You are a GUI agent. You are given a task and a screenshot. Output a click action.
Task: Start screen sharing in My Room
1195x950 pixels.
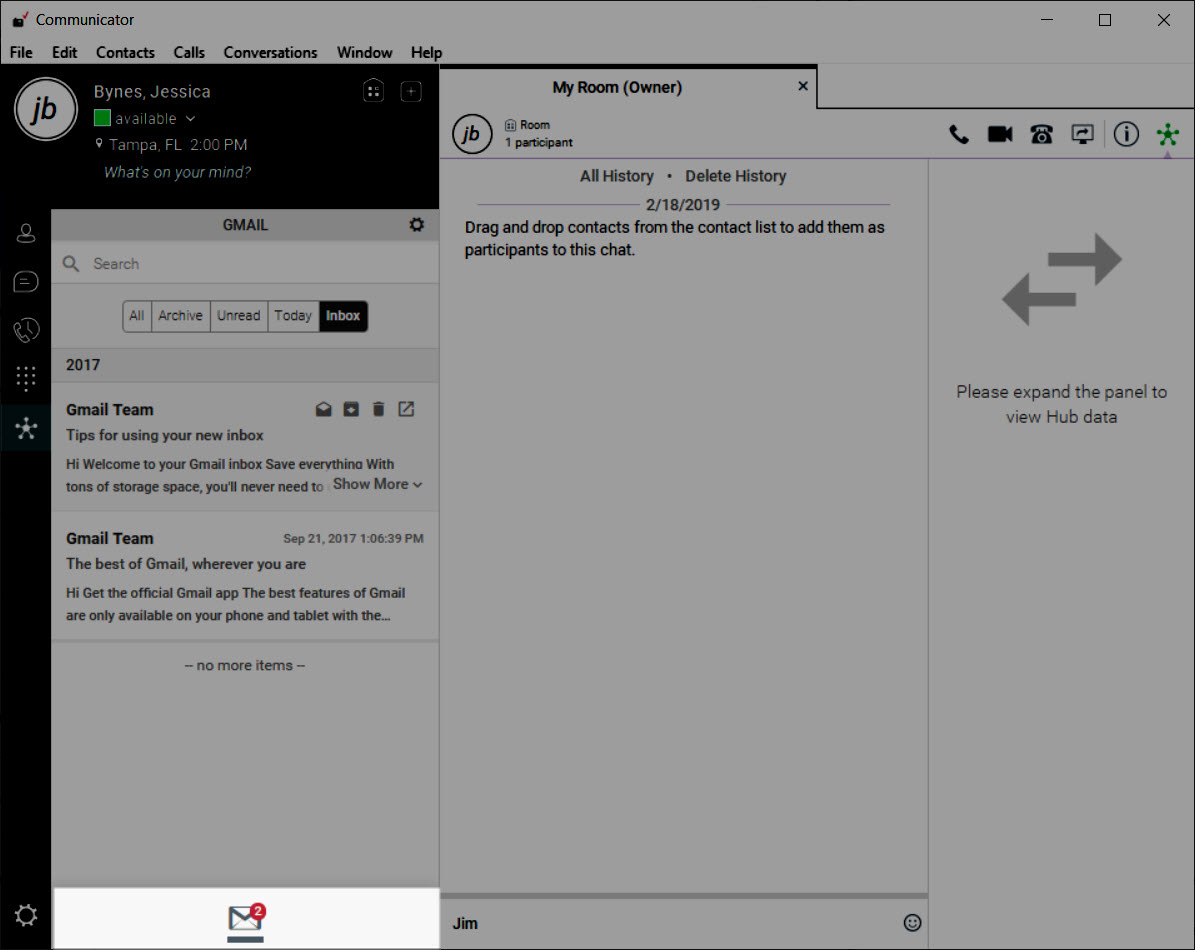pos(1082,135)
